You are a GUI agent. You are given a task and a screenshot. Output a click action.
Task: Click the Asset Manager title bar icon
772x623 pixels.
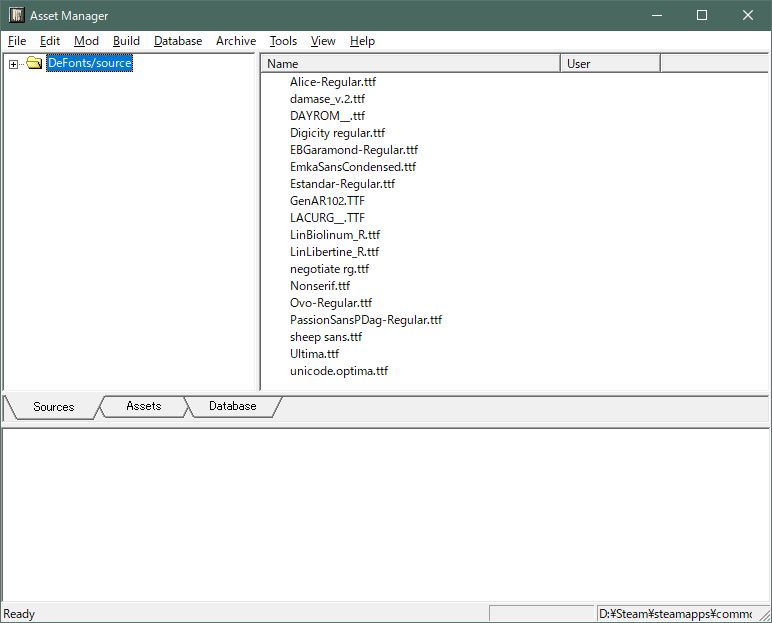pyautogui.click(x=17, y=15)
